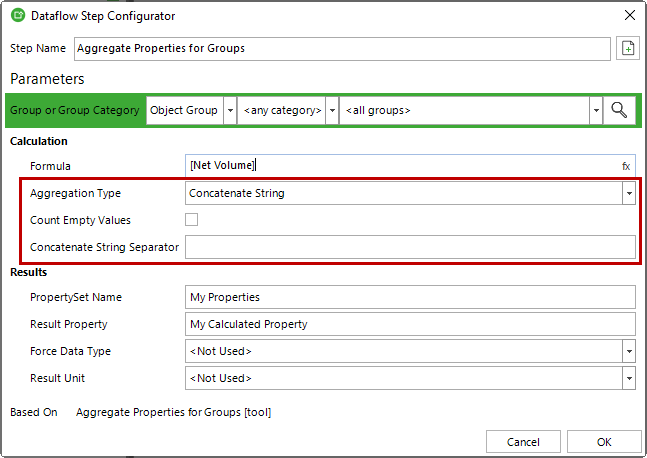Screen dimensions: 647x458
Task: Click the Dataflow app logo icon
Action: coord(17,15)
